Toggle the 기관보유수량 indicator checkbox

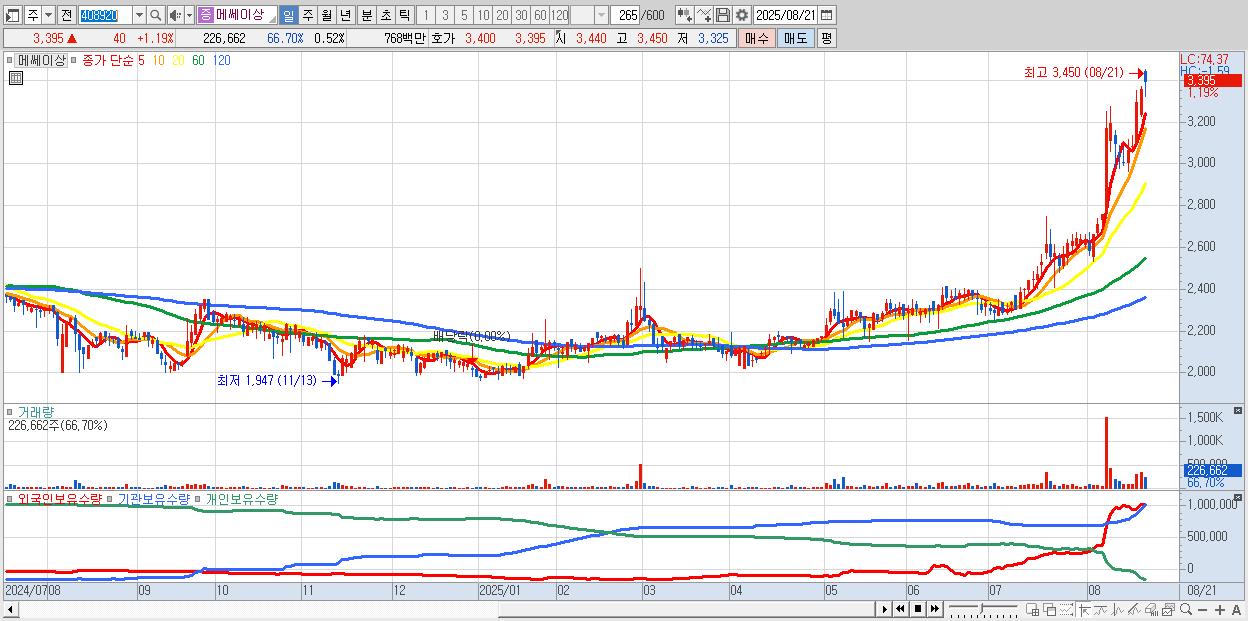(x=111, y=498)
